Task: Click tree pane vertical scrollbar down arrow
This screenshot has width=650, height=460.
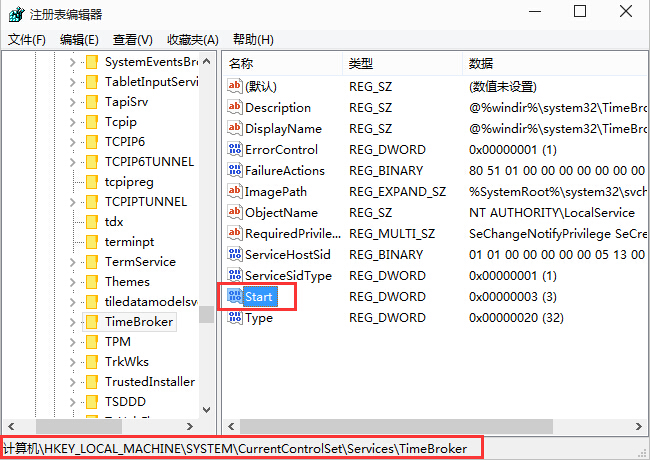Action: point(206,409)
